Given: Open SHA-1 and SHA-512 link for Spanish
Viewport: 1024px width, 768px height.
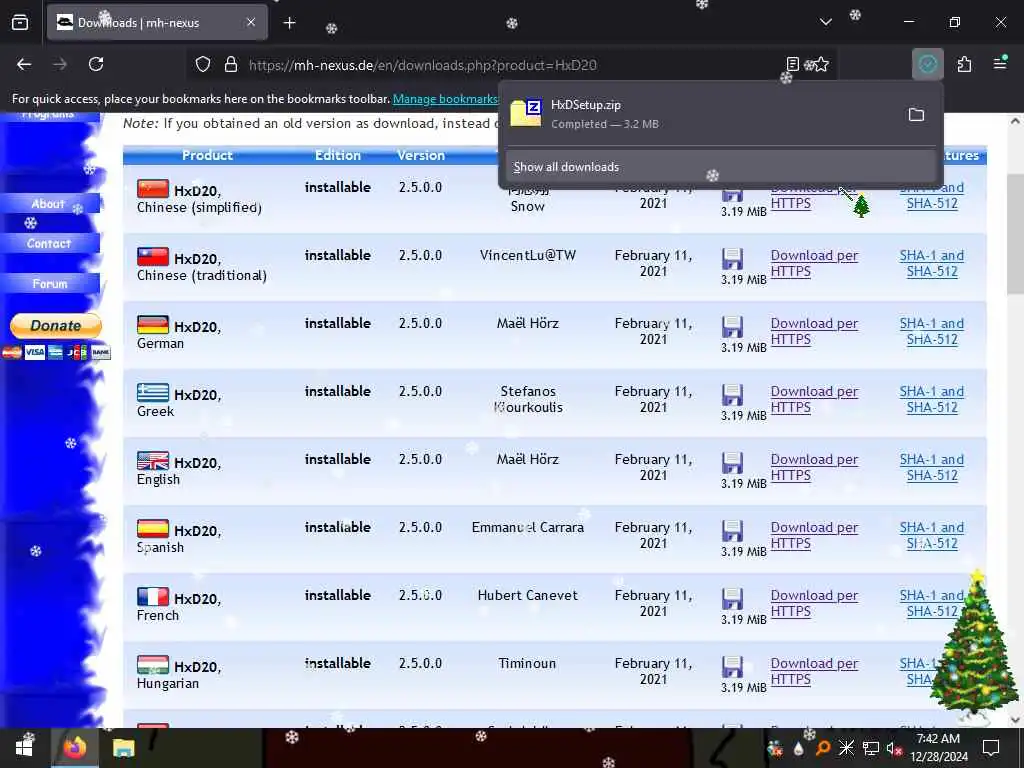Looking at the screenshot, I should click(x=931, y=535).
